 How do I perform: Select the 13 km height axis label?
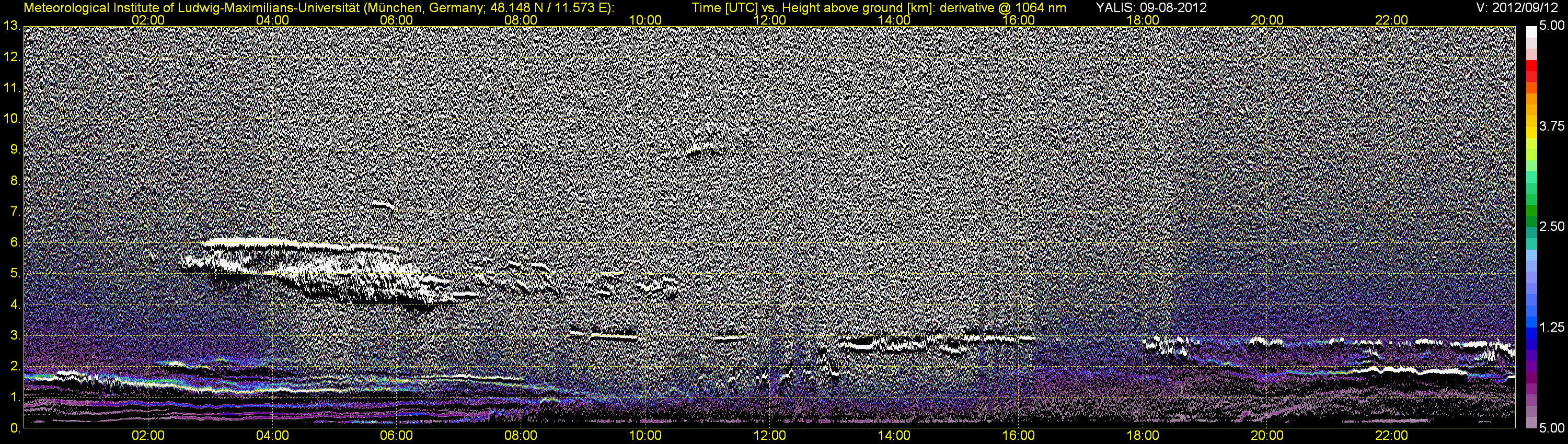11,26
